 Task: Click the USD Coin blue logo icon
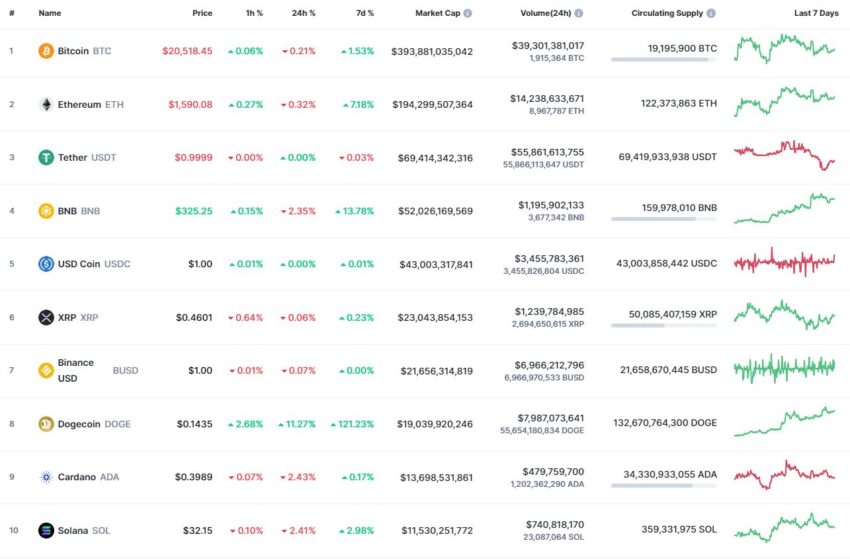tap(46, 264)
